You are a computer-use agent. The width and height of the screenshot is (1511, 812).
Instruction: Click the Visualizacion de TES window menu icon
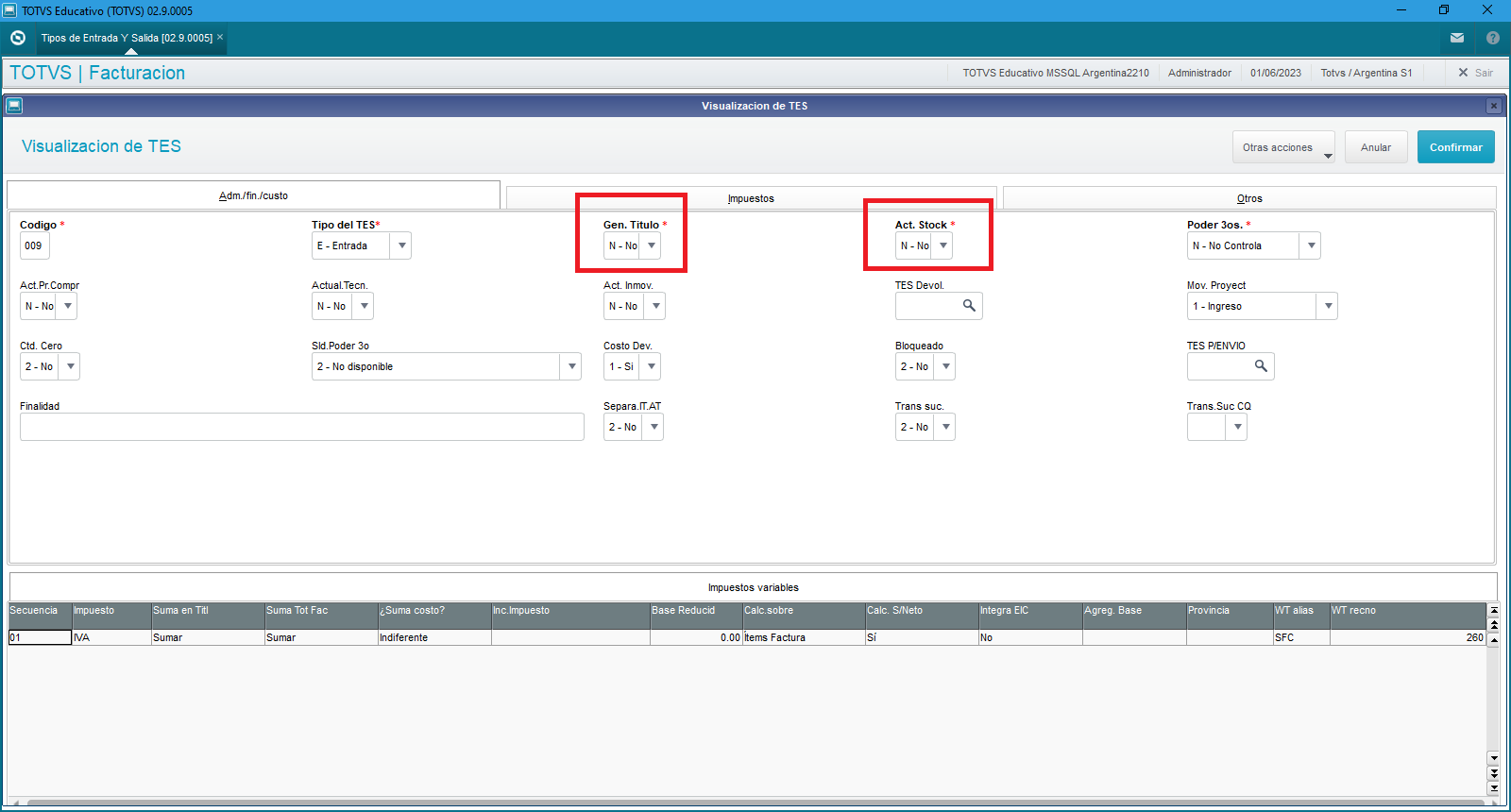click(x=14, y=106)
